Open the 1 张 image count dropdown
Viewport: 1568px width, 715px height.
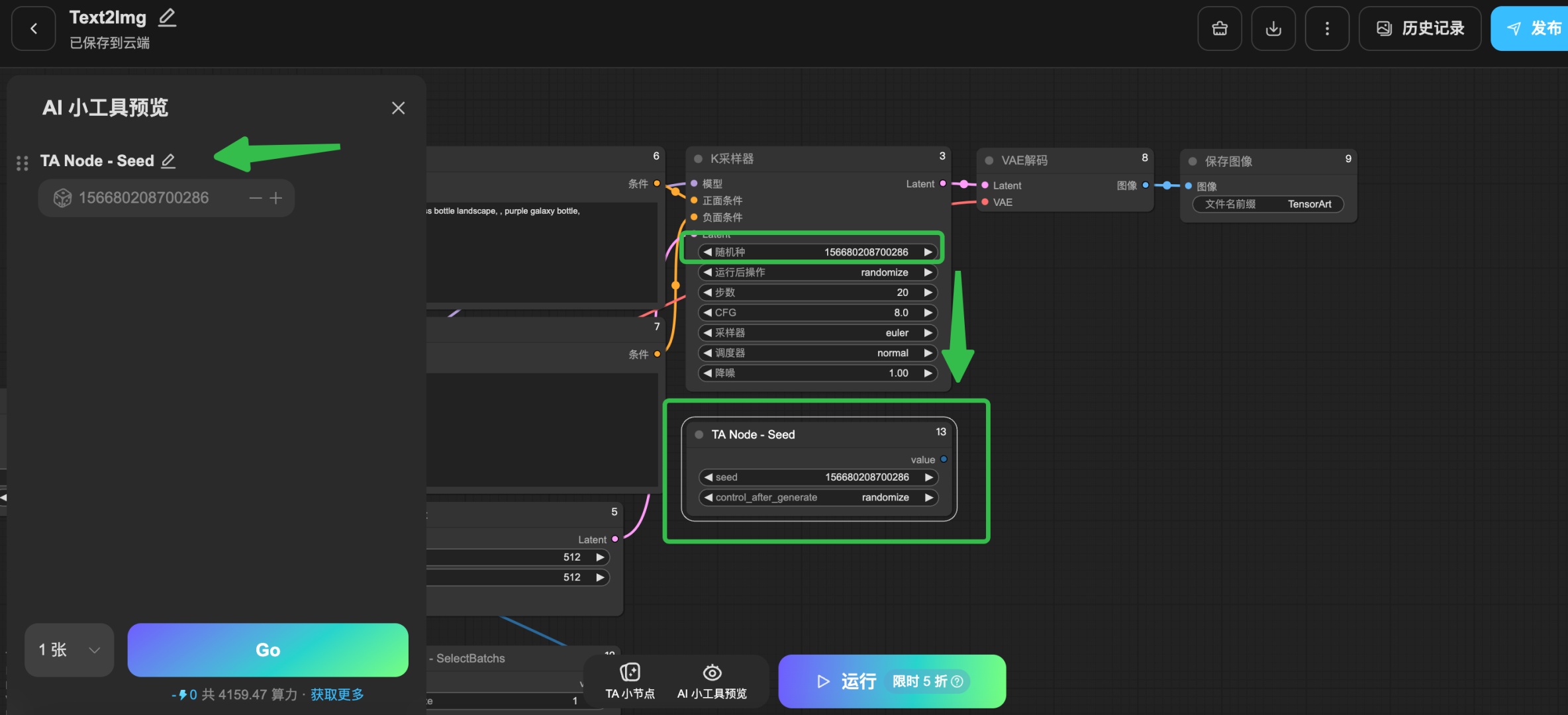pyautogui.click(x=69, y=649)
